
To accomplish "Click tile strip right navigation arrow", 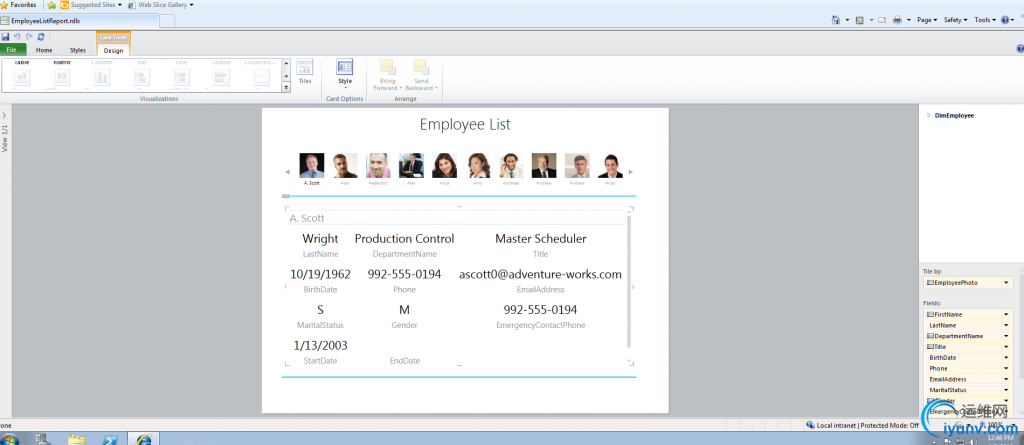I will [x=631, y=172].
